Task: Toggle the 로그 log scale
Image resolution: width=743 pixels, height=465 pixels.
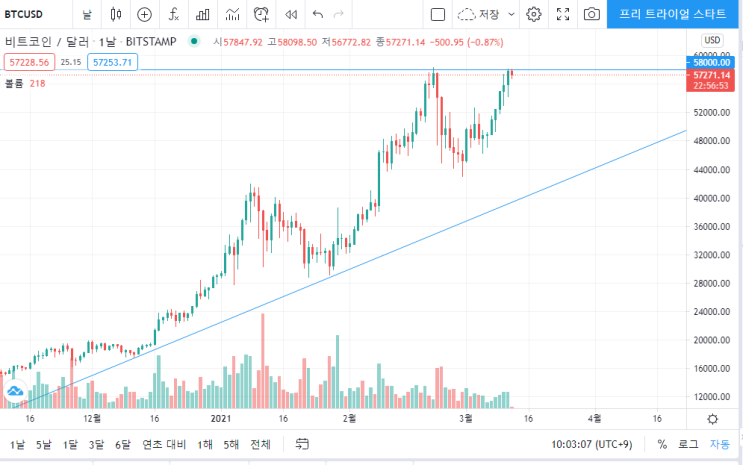Action: (x=688, y=445)
